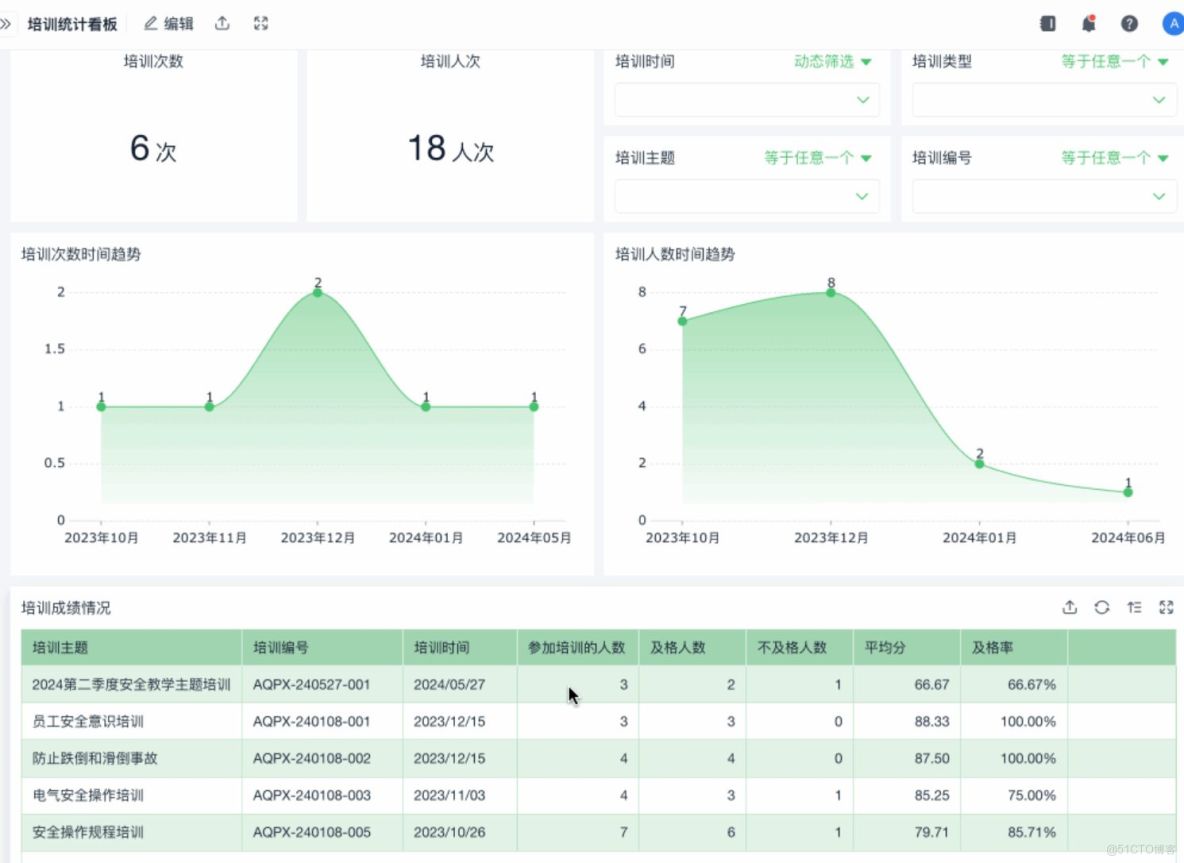The image size is (1184, 863).
Task: Click the help question-mark icon
Action: tap(1130, 23)
